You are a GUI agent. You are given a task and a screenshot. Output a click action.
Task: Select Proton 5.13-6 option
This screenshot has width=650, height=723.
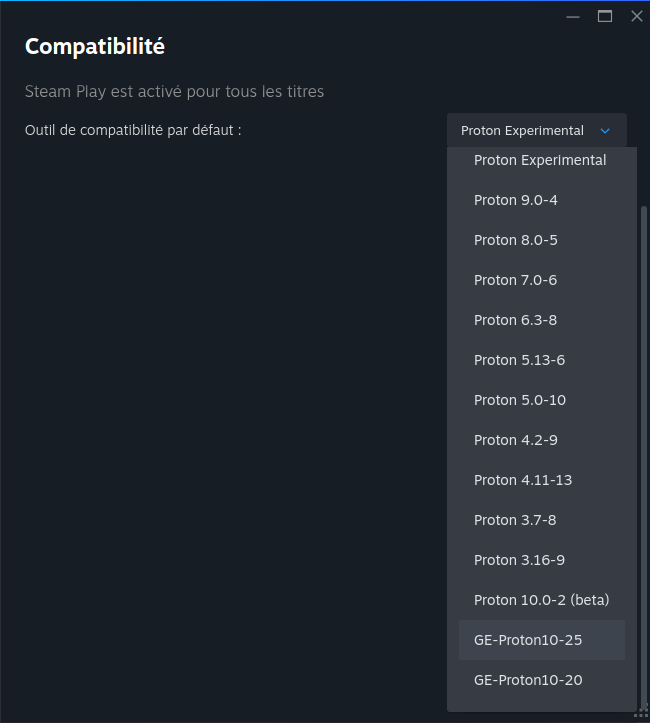point(540,360)
